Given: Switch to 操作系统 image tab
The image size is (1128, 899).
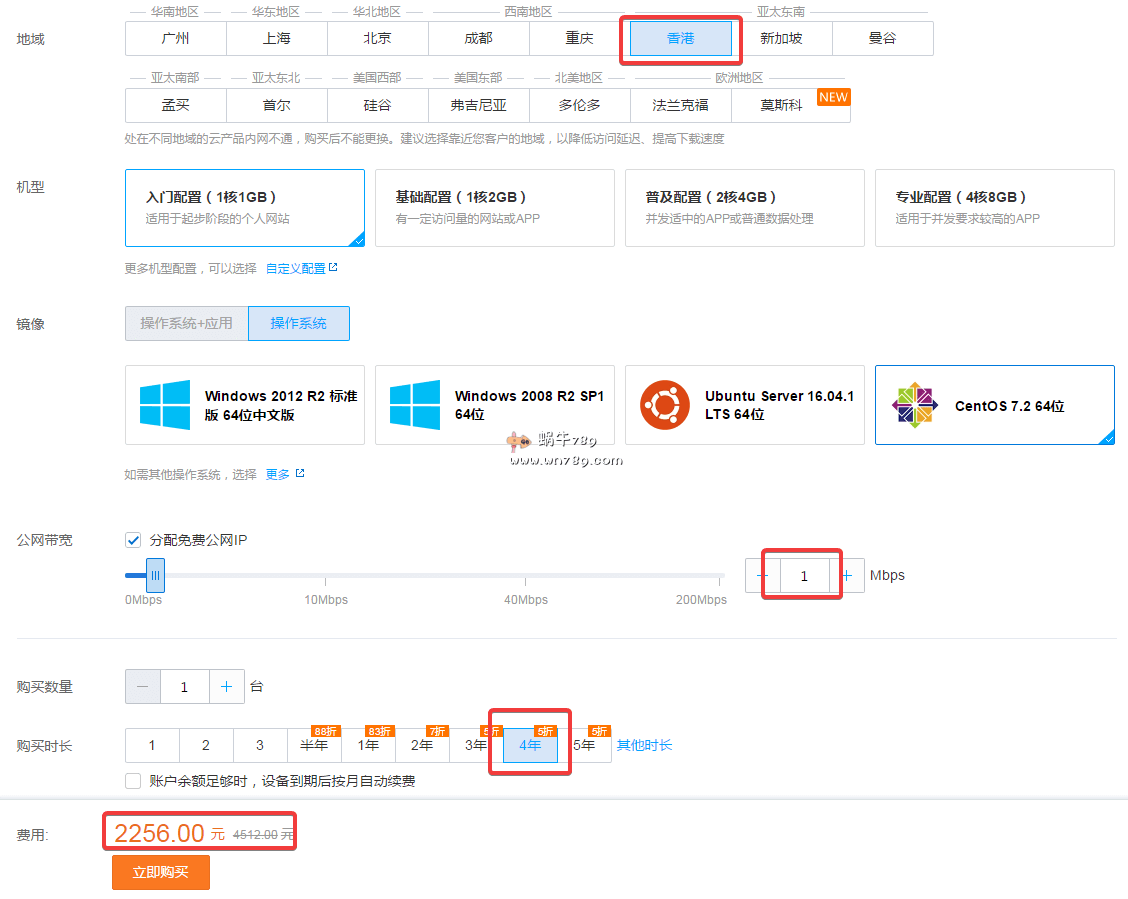Looking at the screenshot, I should [298, 323].
